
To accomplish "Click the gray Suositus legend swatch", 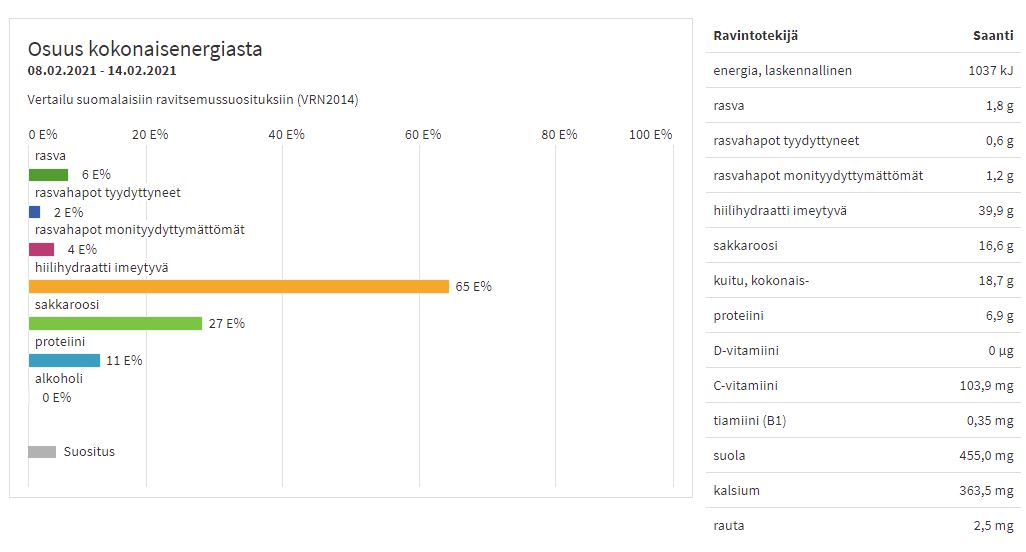I will pos(42,452).
